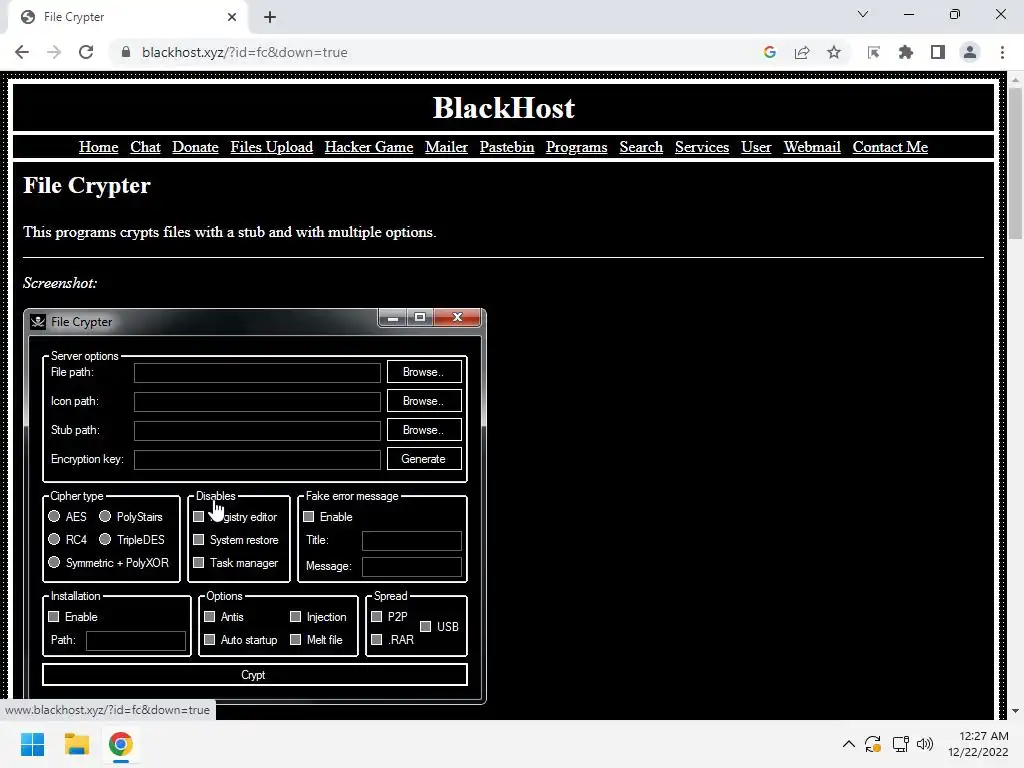1024x768 pixels.
Task: Go to the Donate page
Action: click(195, 147)
